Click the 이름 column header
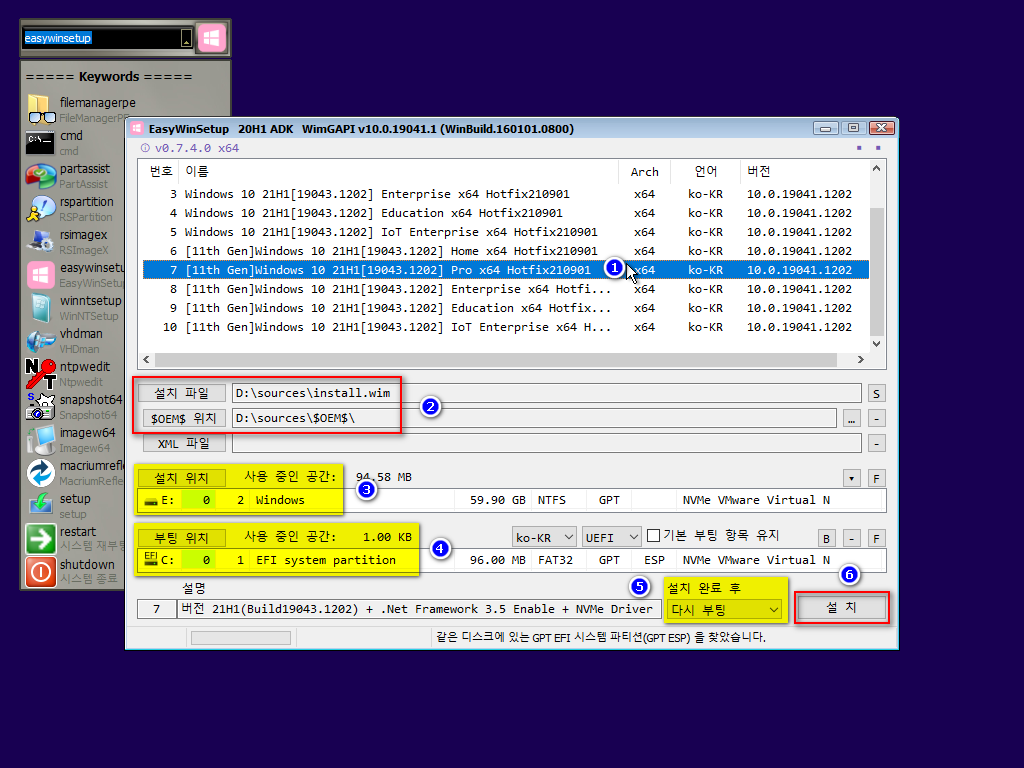 398,171
